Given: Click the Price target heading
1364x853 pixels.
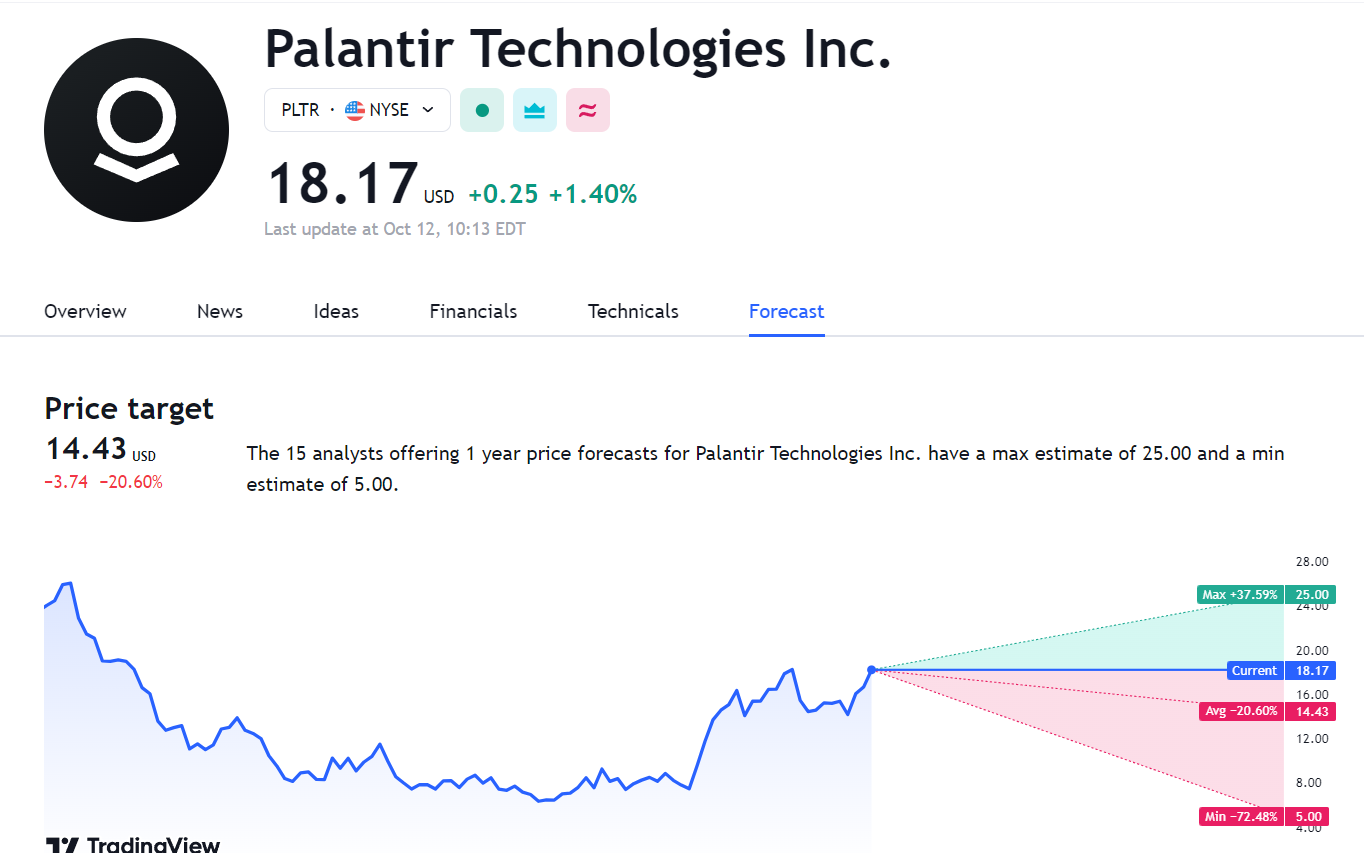Looking at the screenshot, I should (129, 408).
